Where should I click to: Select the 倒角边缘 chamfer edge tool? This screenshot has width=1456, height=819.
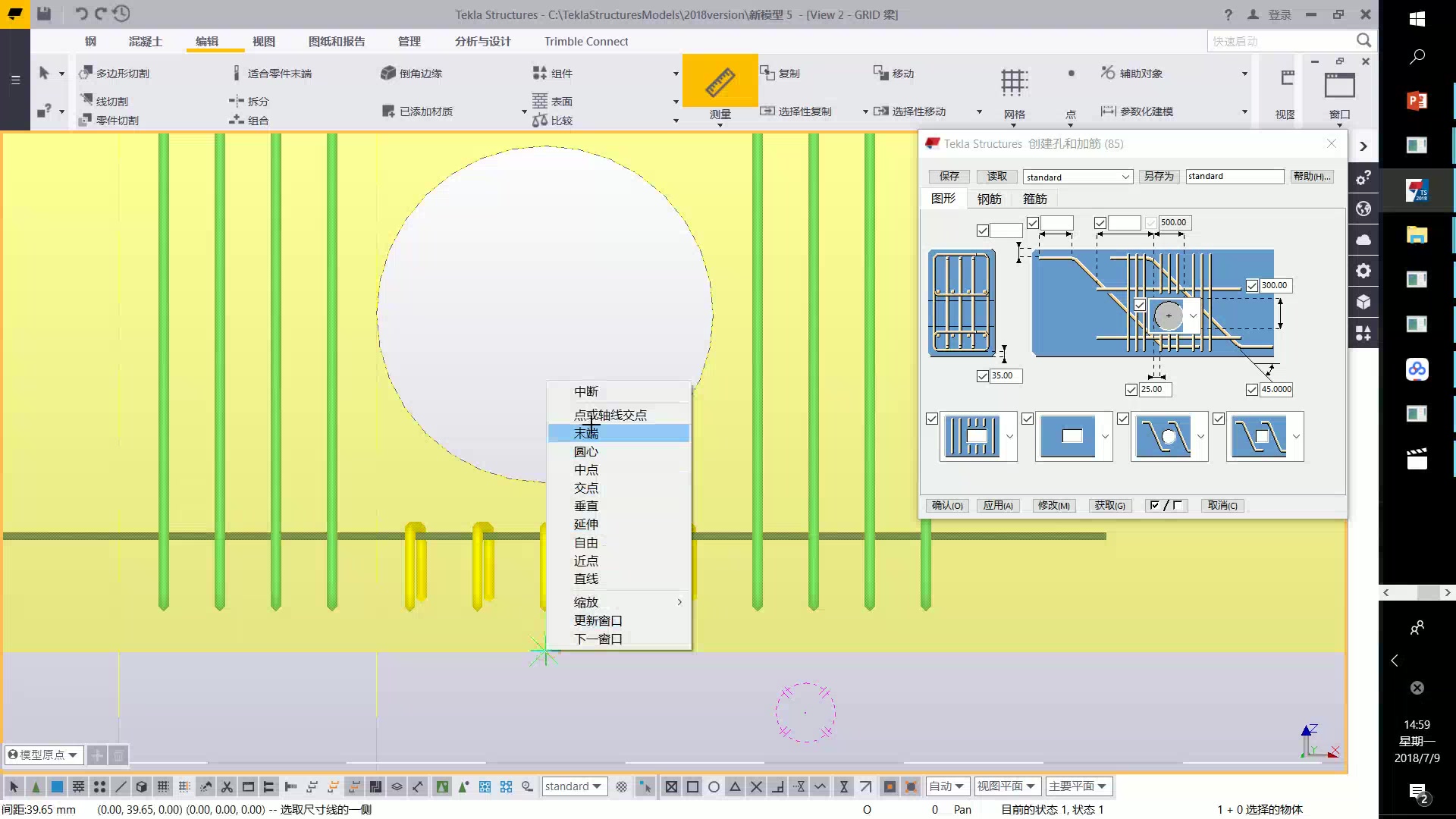point(388,73)
